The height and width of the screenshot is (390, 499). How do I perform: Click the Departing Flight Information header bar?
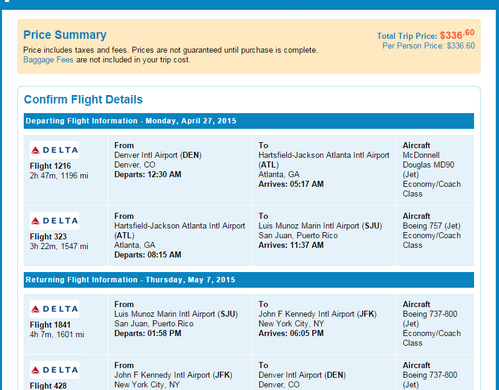point(249,121)
